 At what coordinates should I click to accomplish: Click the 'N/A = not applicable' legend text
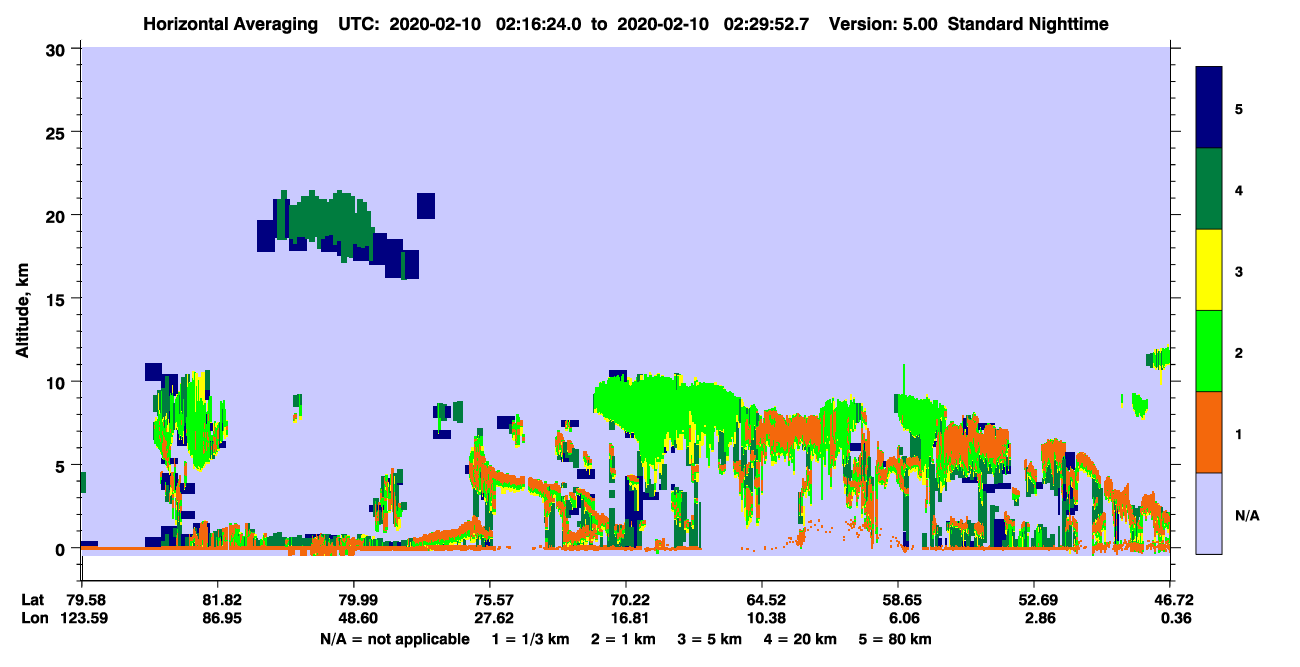tap(394, 639)
